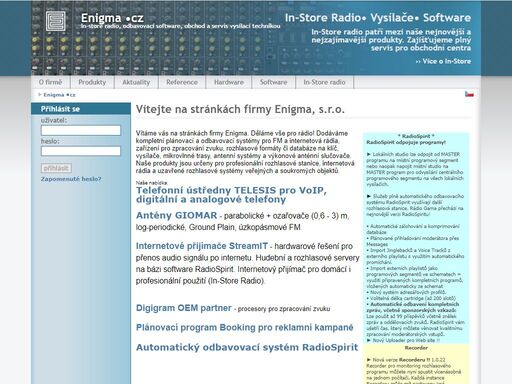The image size is (512, 384).
Task: Open Plánovací program Booking link
Action: 244,327
